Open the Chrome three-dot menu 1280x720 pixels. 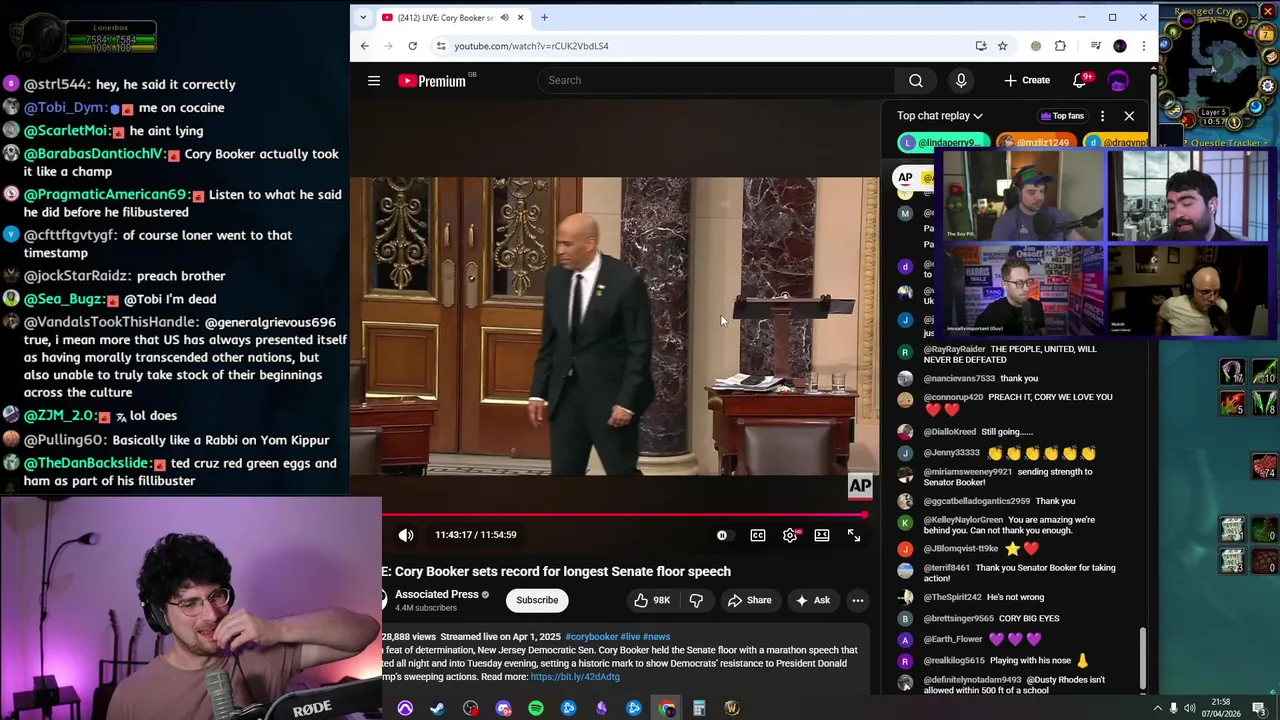1144,46
